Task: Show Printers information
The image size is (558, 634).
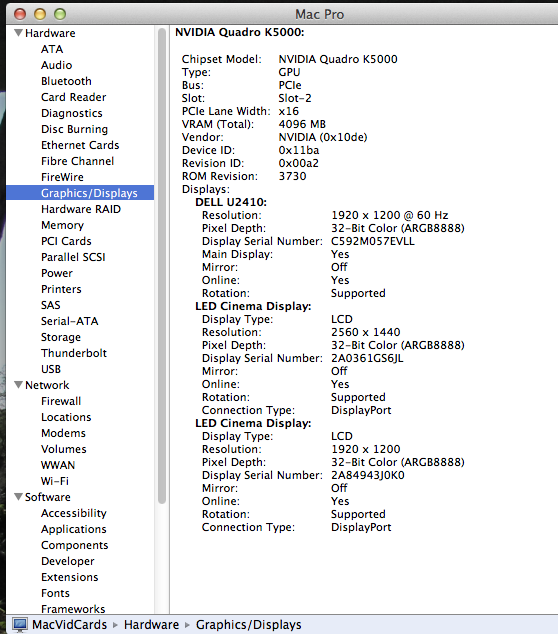Action: click(61, 289)
